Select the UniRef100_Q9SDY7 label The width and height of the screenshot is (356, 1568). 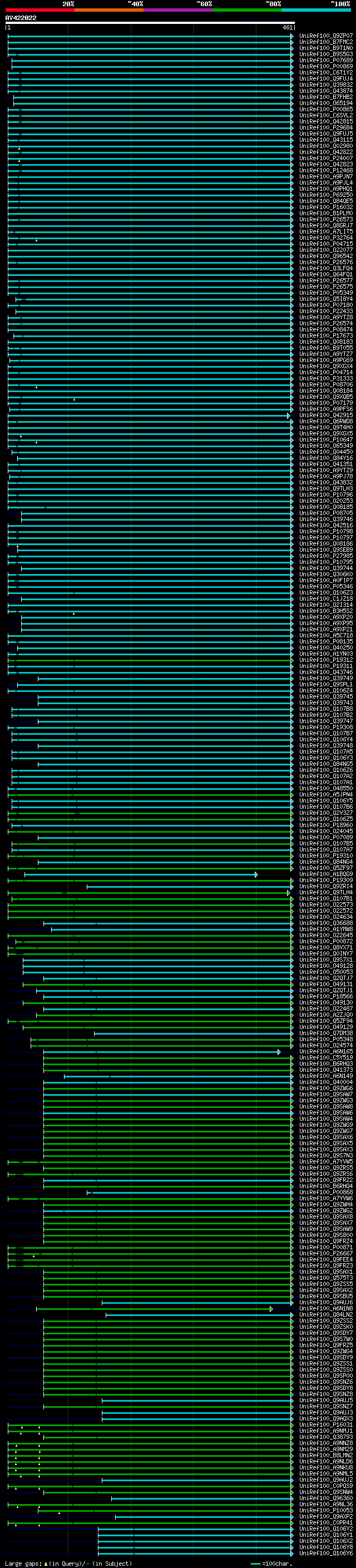[x=325, y=1333]
